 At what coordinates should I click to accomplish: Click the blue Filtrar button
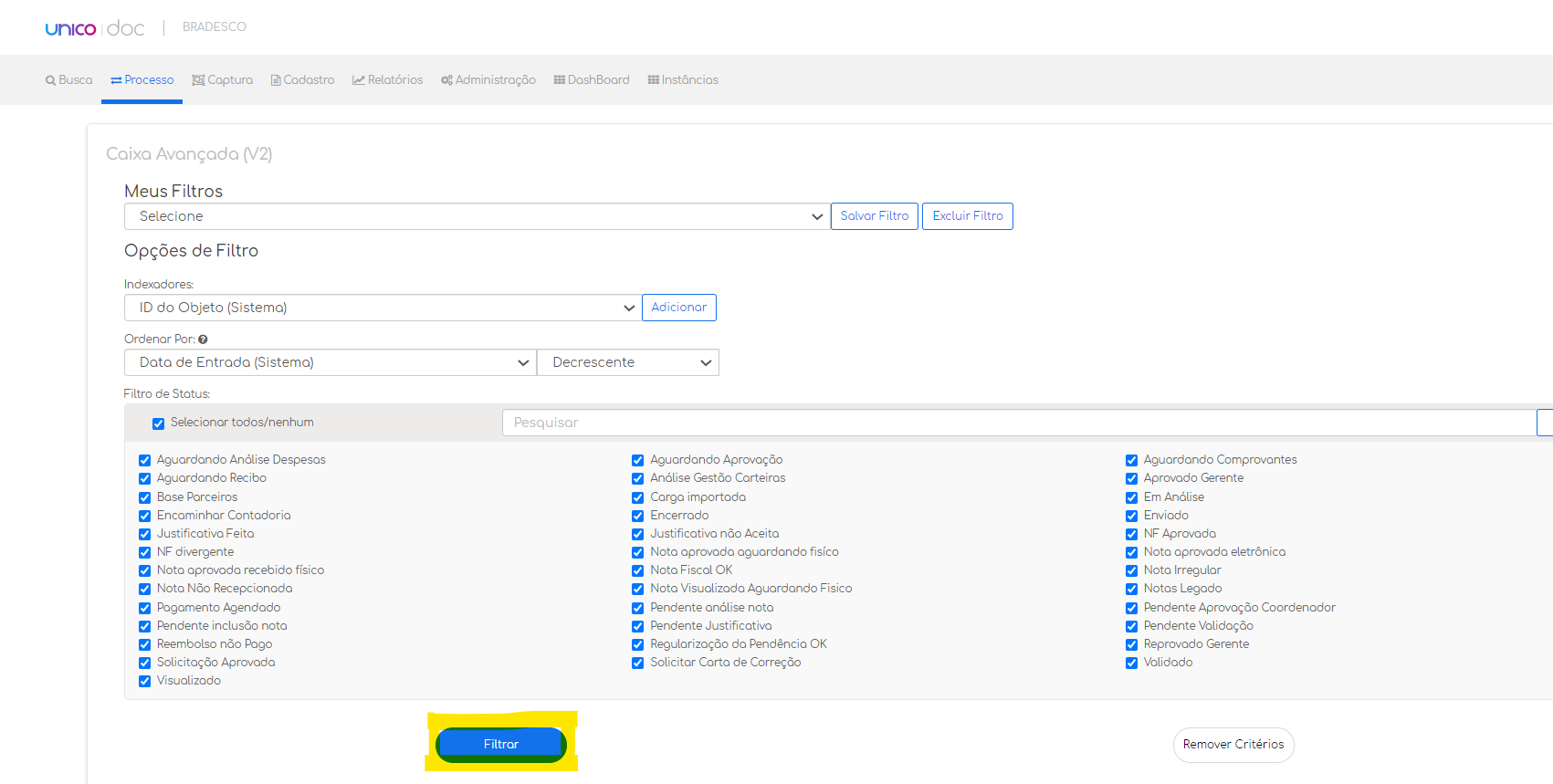[501, 744]
